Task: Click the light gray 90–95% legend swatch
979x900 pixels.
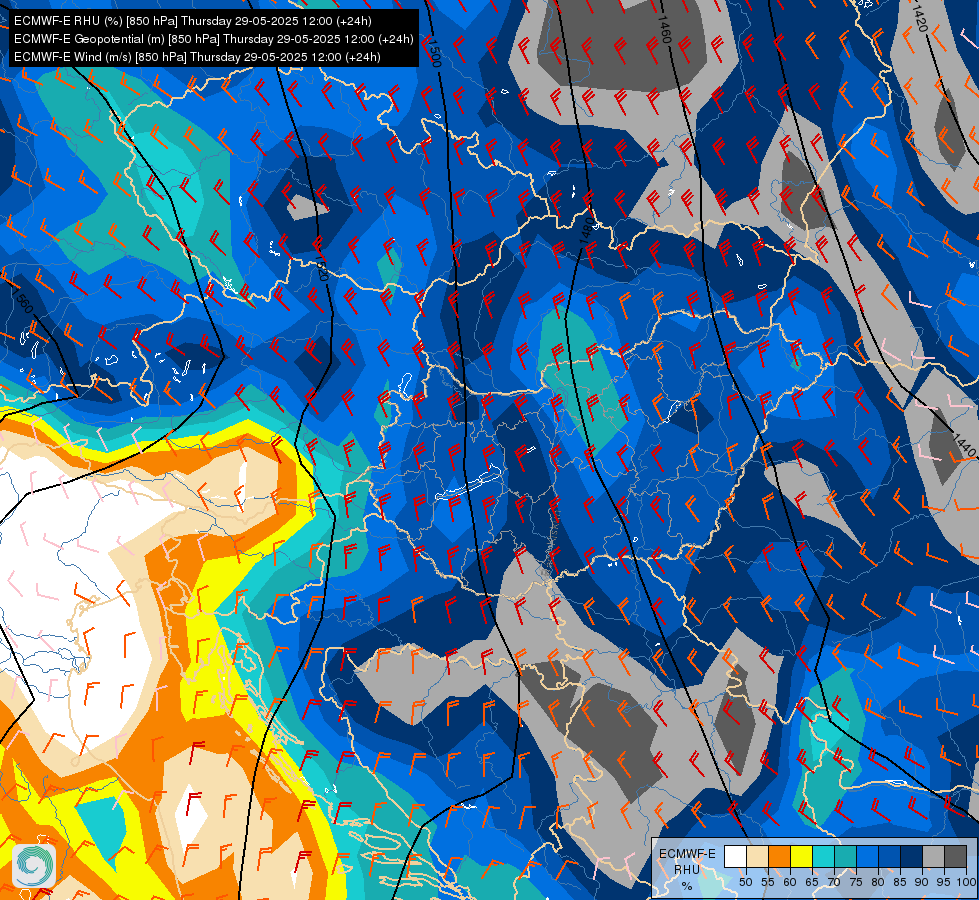Action: [x=933, y=856]
